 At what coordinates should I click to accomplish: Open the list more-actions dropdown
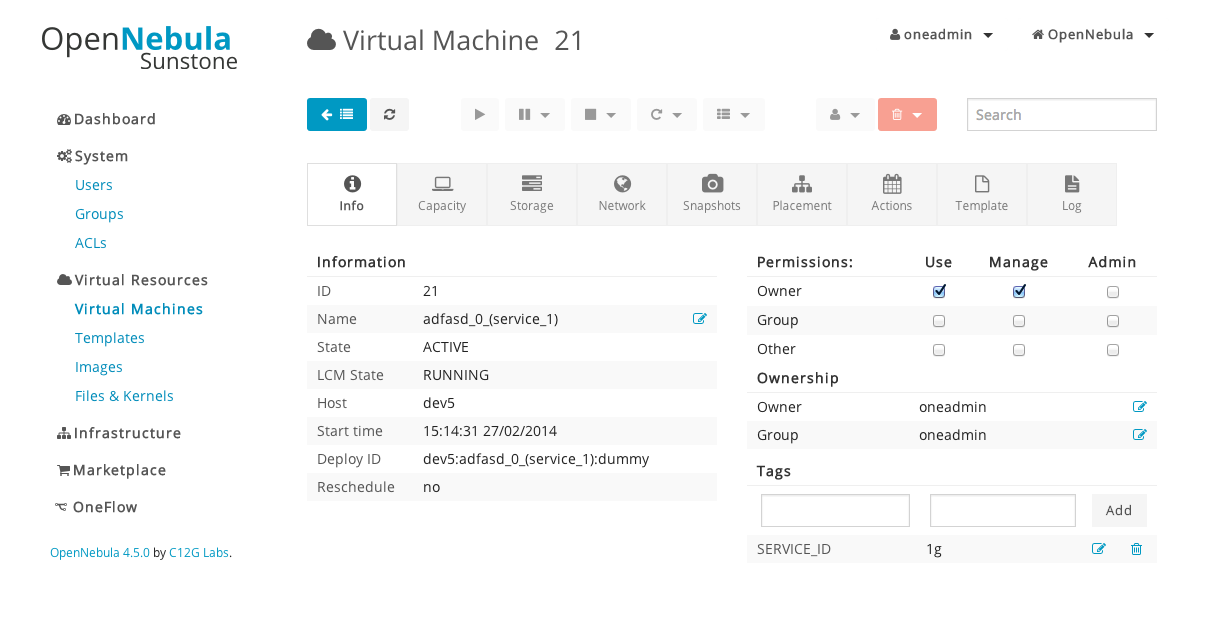coord(734,114)
